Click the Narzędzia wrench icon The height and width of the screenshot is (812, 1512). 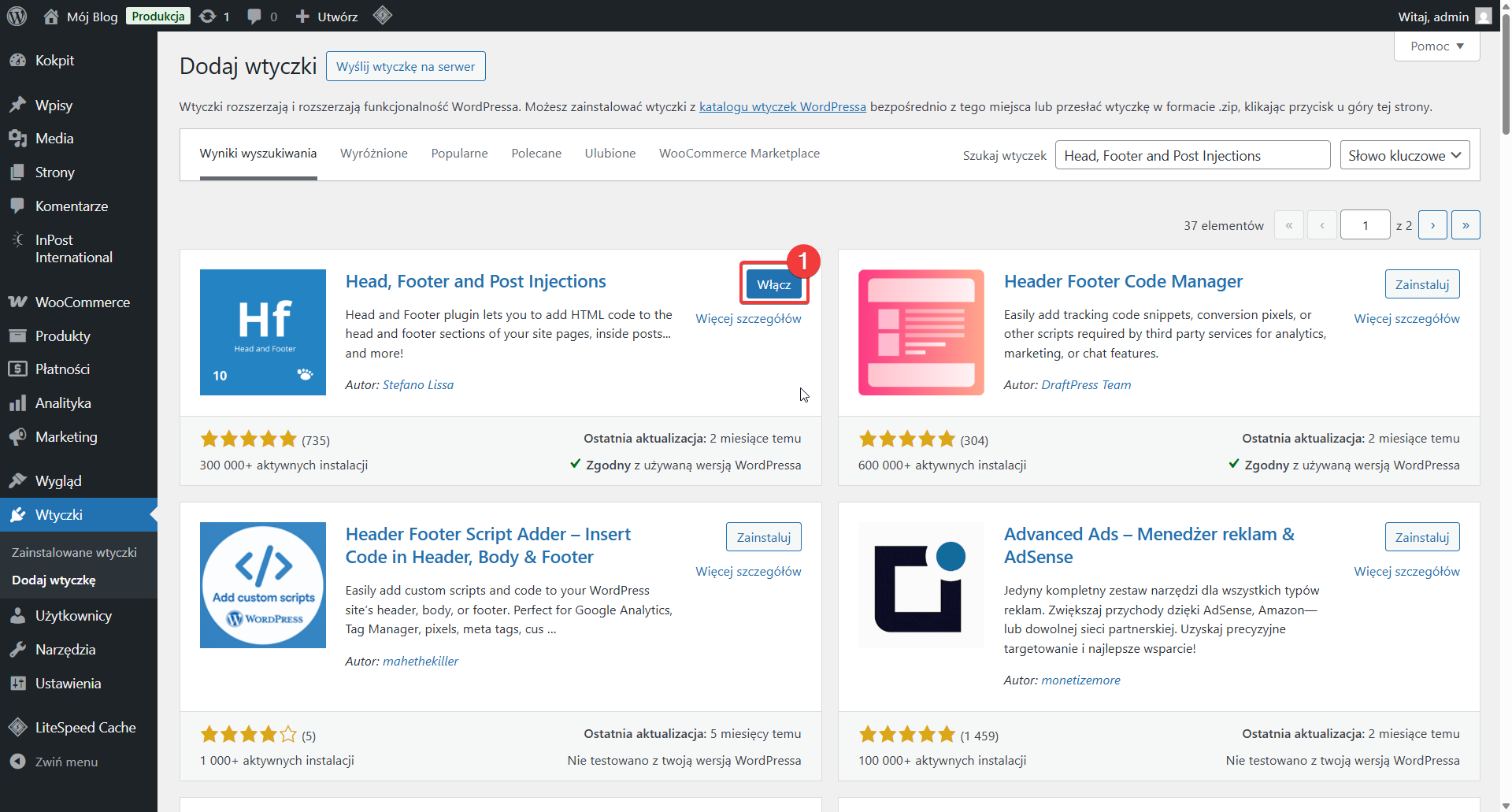[x=17, y=650]
